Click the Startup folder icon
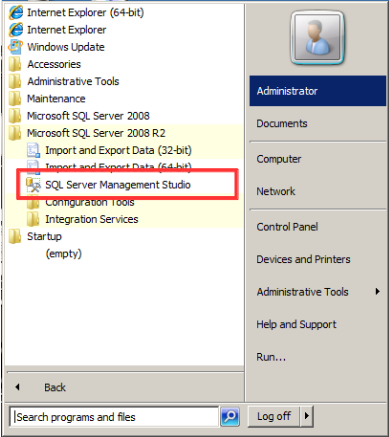The width and height of the screenshot is (389, 437). coord(15,236)
